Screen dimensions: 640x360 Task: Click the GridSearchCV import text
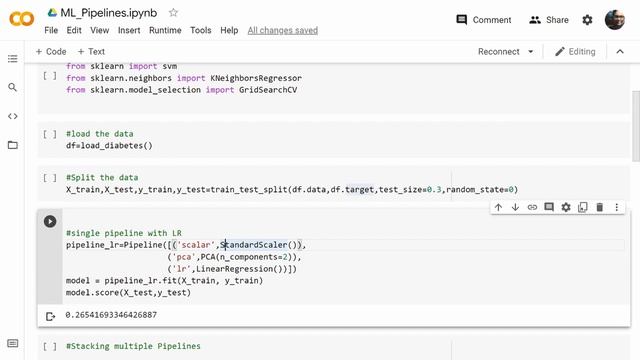coord(268,90)
